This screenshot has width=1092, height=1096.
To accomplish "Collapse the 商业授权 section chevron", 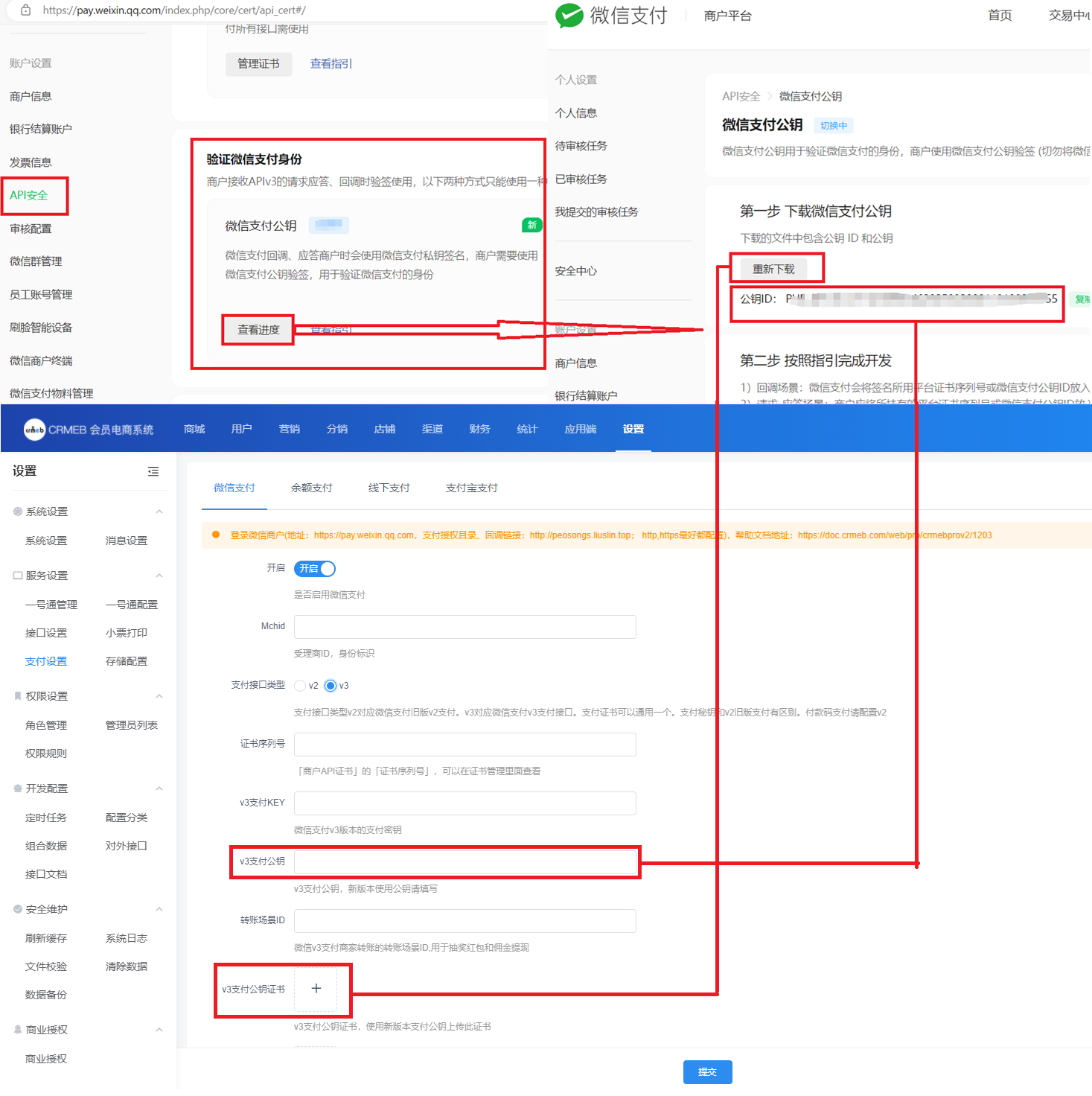I will point(159,1030).
